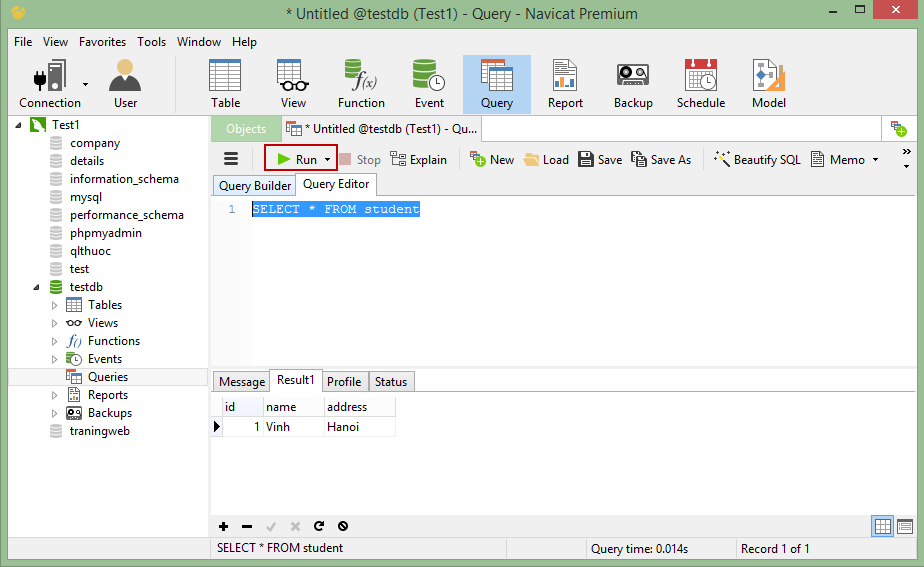The height and width of the screenshot is (567, 924).
Task: Open the Backup toolbar icon
Action: [633, 84]
